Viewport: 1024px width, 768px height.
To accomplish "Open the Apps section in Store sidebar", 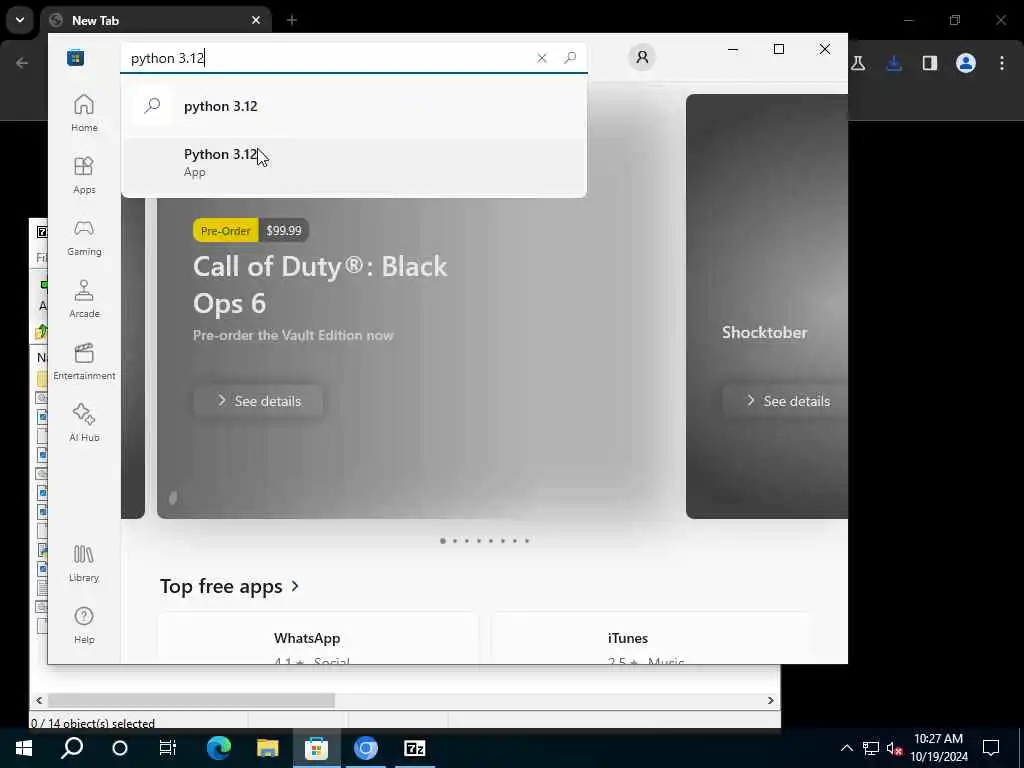I will point(84,175).
